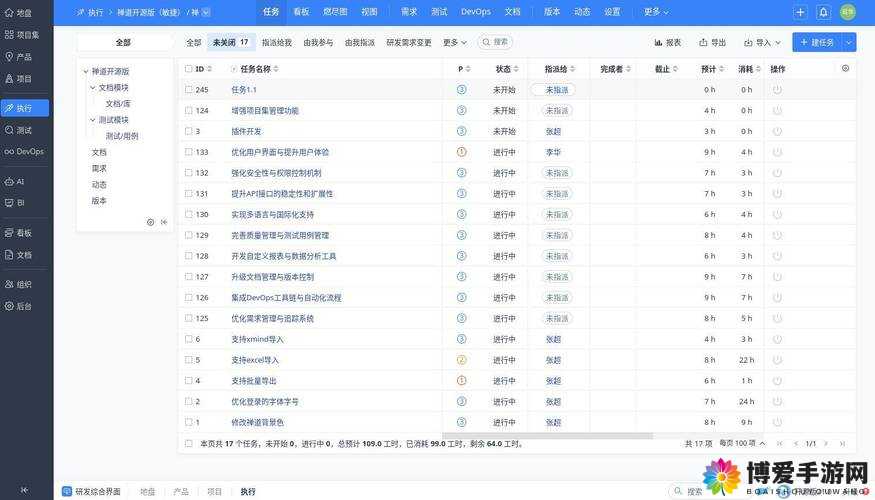The image size is (875, 500).
Task: Check the box for task ID 6
Action: tap(189, 339)
